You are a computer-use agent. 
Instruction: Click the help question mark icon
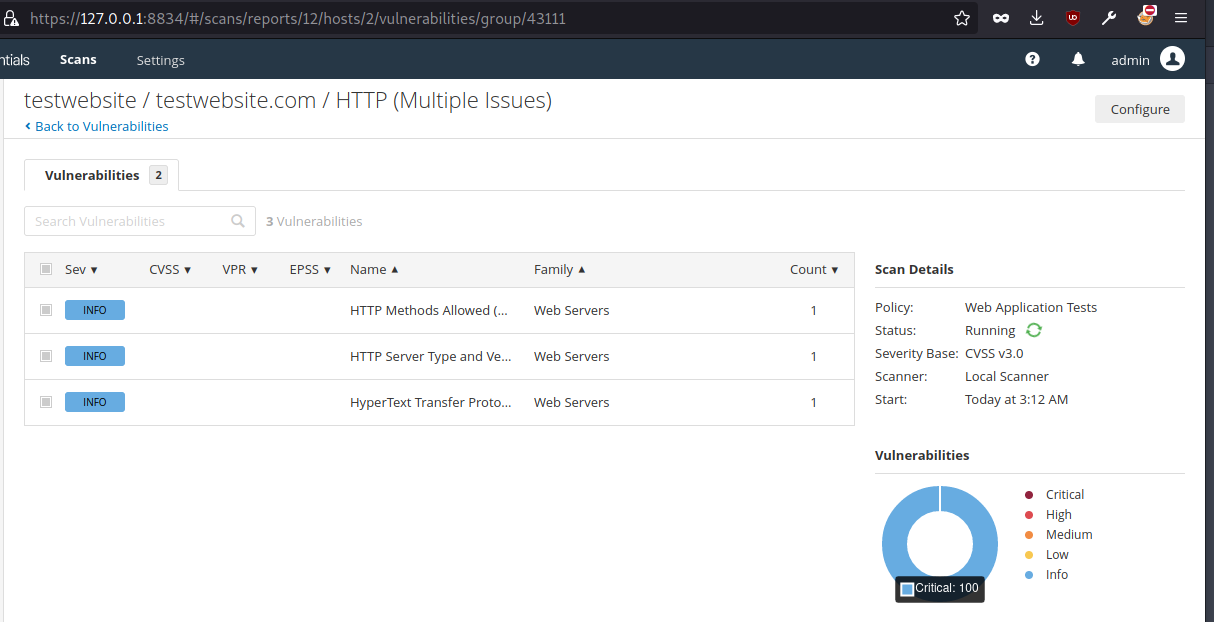pos(1032,60)
